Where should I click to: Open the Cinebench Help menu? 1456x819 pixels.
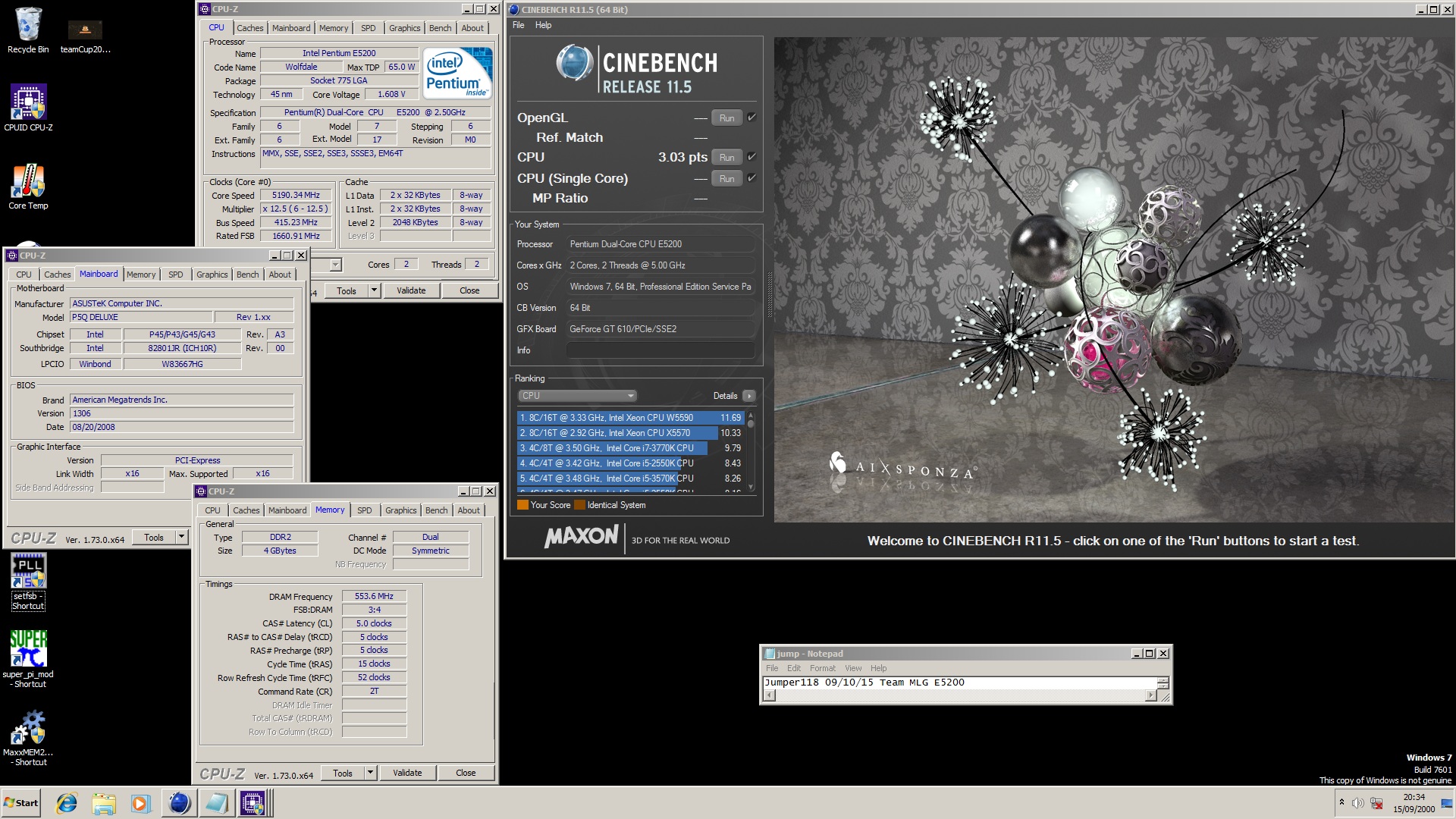543,25
